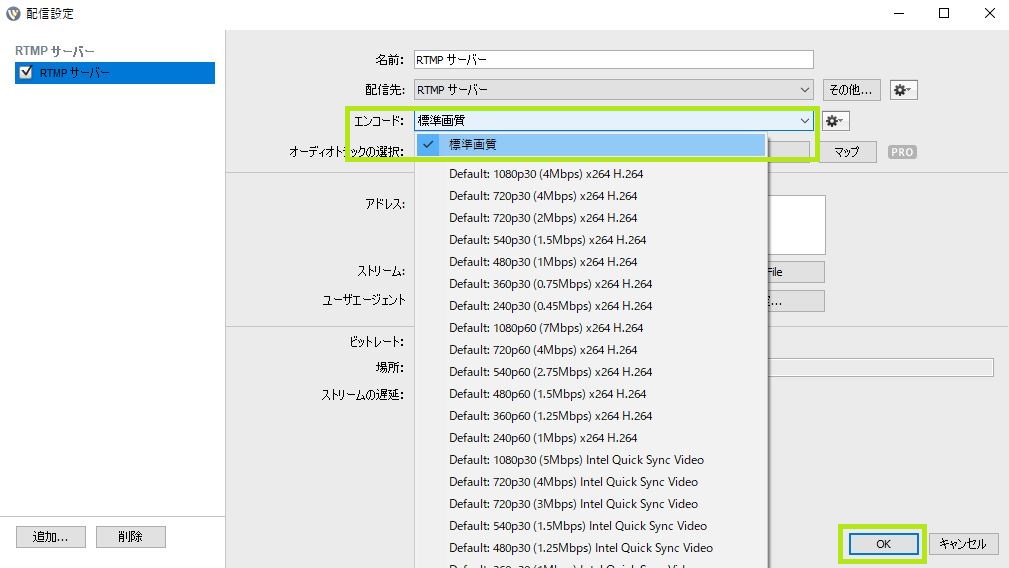Open gear settings next to エンコード dropdown
This screenshot has height=568, width=1009.
[x=835, y=121]
